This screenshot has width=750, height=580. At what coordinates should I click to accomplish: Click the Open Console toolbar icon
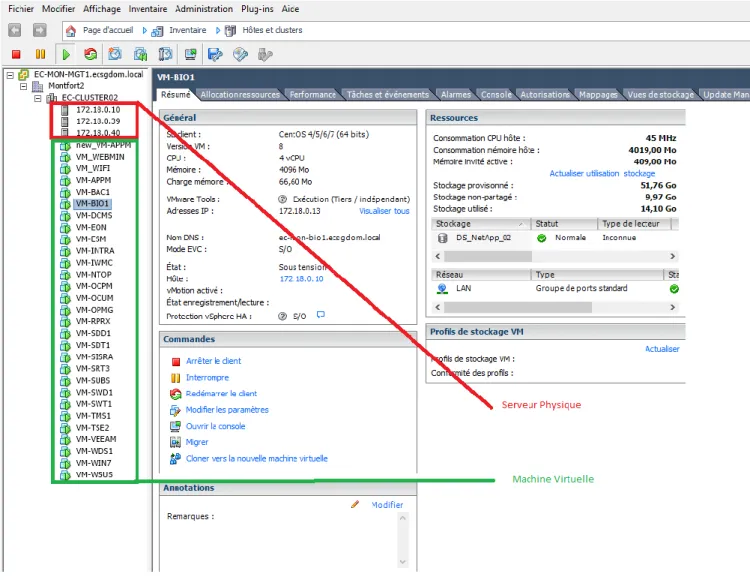click(x=190, y=54)
